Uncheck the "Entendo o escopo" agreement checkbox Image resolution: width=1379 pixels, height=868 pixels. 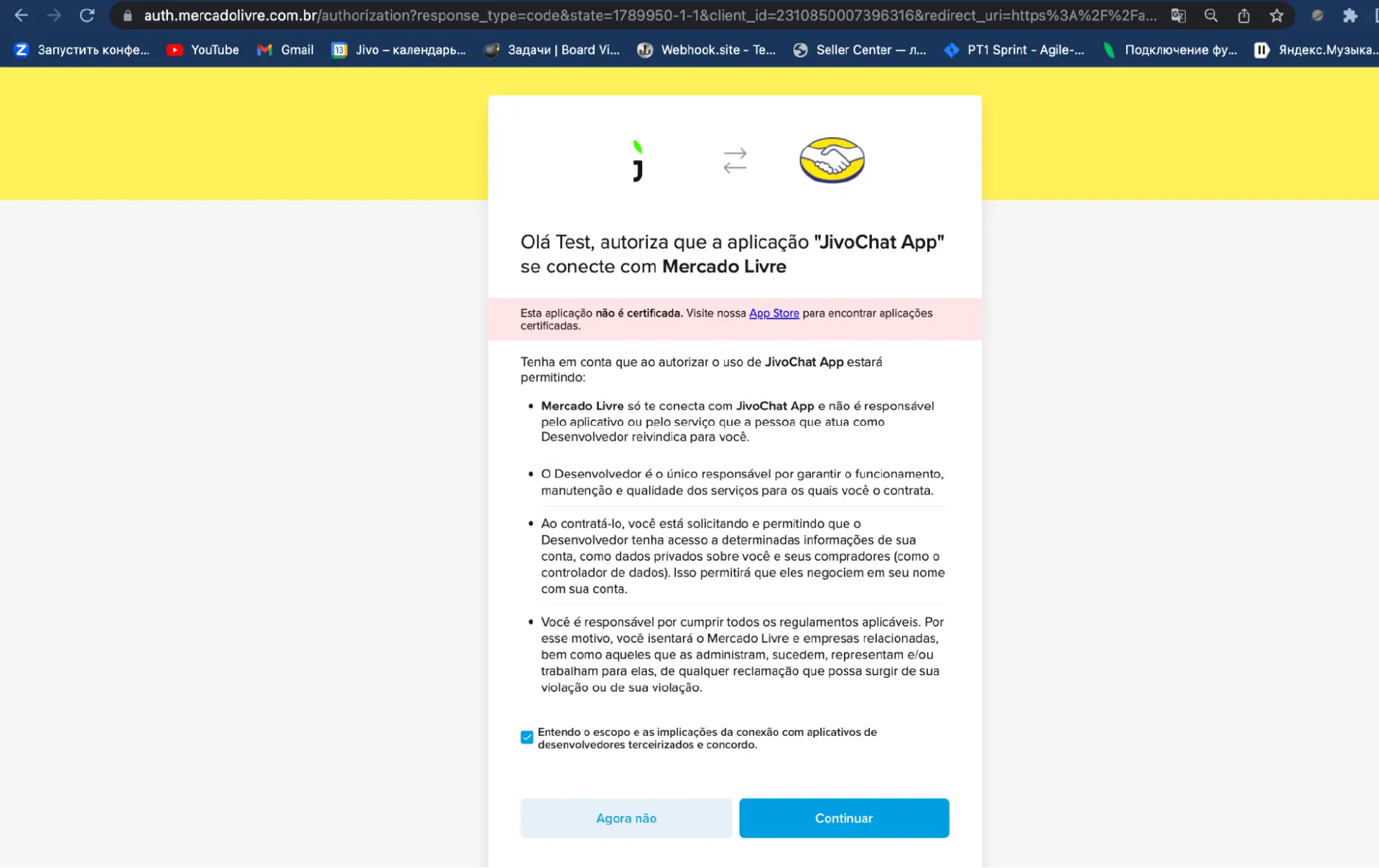click(x=527, y=737)
